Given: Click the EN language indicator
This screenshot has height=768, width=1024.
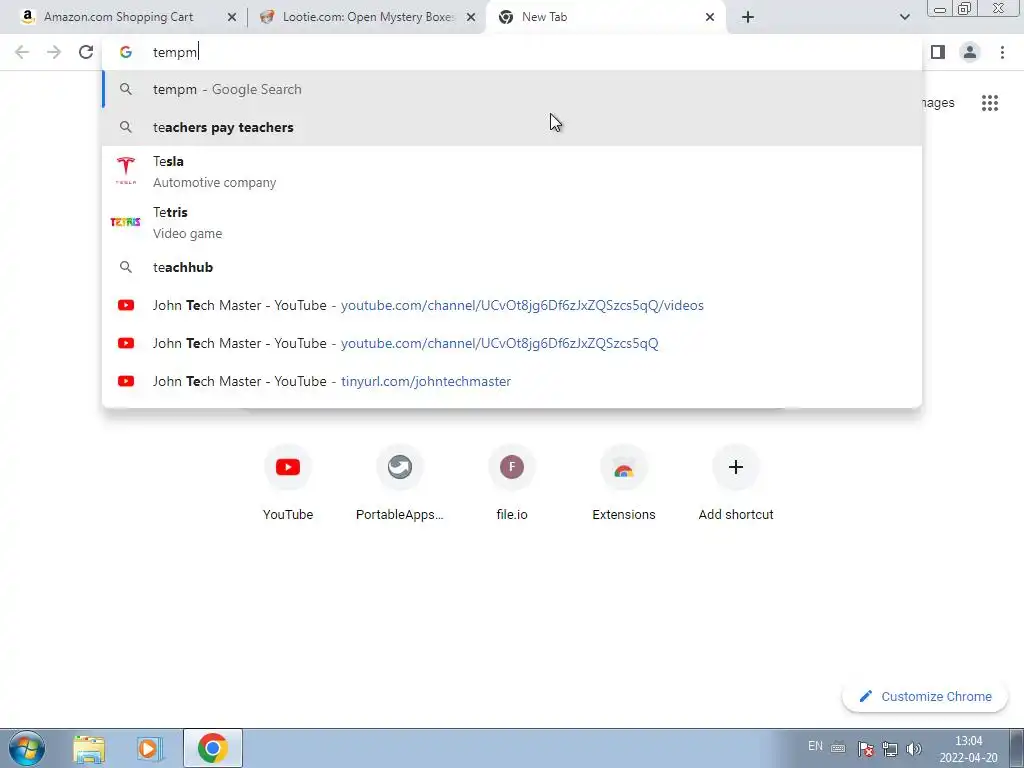Looking at the screenshot, I should point(815,746).
